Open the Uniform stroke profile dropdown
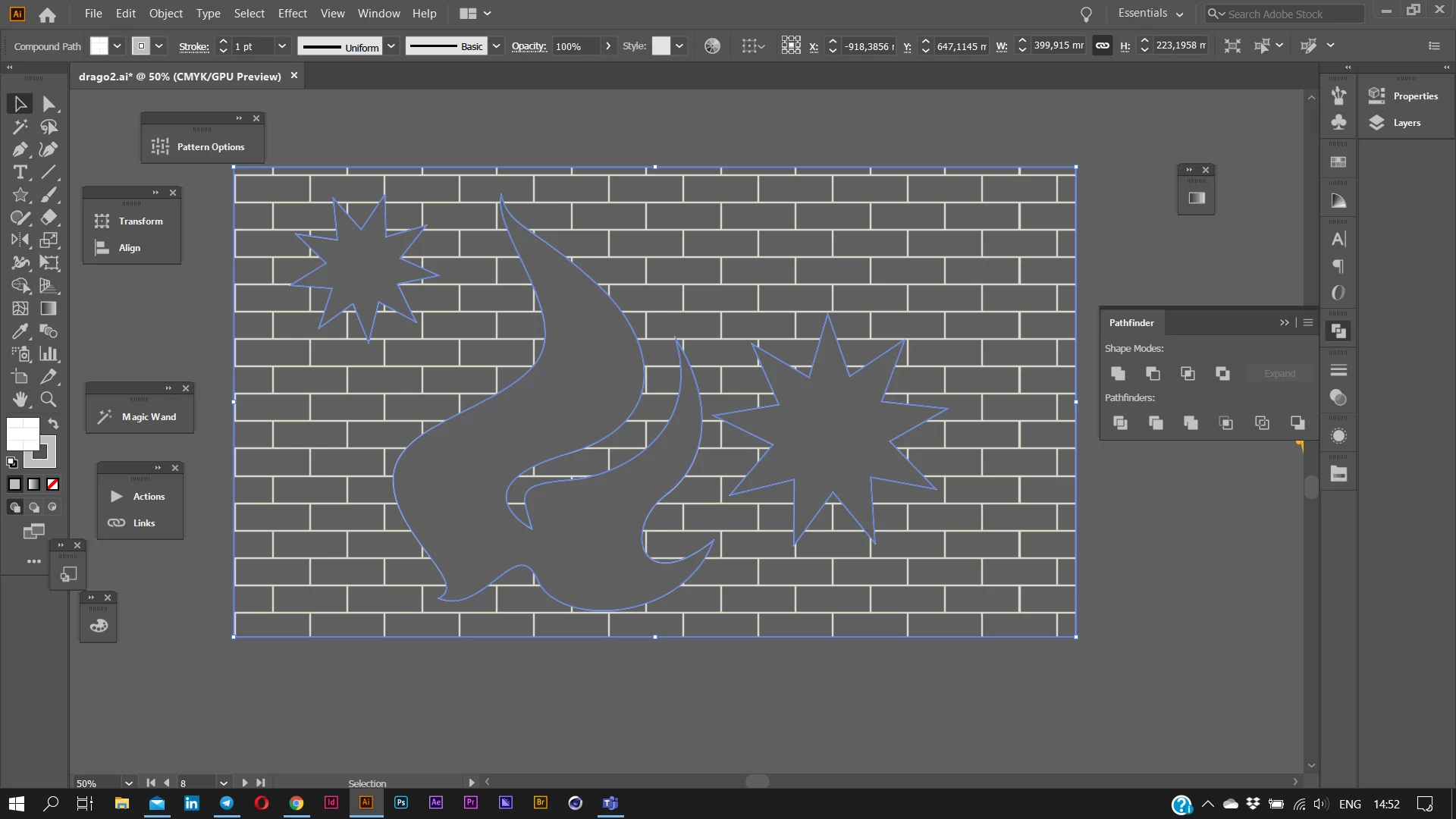1456x819 pixels. tap(391, 46)
